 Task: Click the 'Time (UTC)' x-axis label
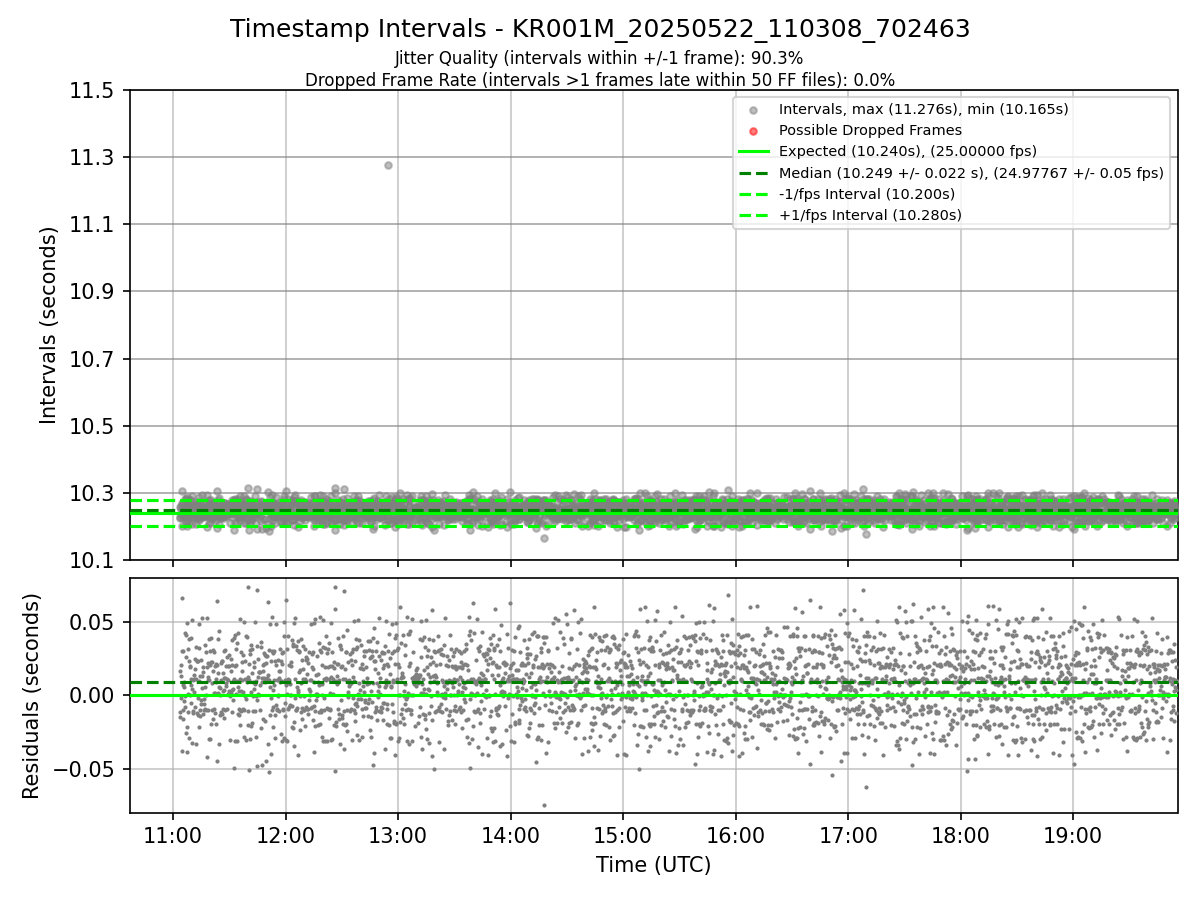654,865
